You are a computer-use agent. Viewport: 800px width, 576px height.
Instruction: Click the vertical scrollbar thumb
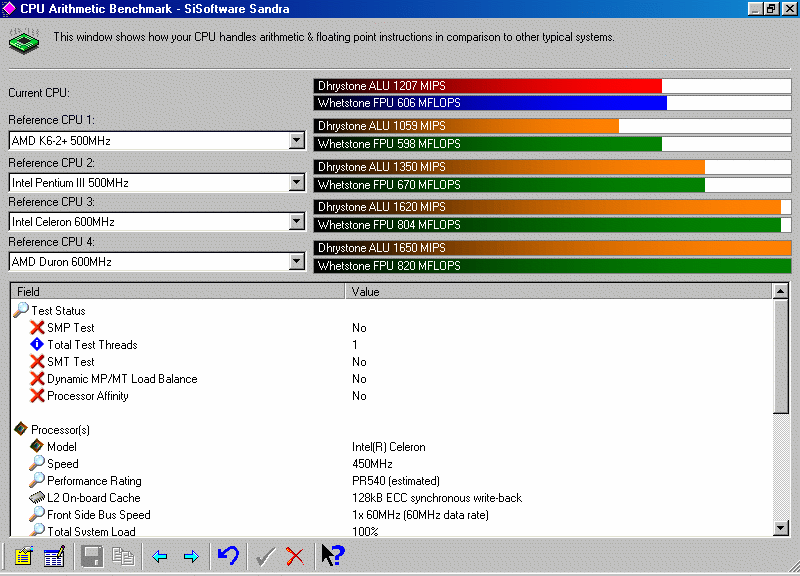pos(781,356)
